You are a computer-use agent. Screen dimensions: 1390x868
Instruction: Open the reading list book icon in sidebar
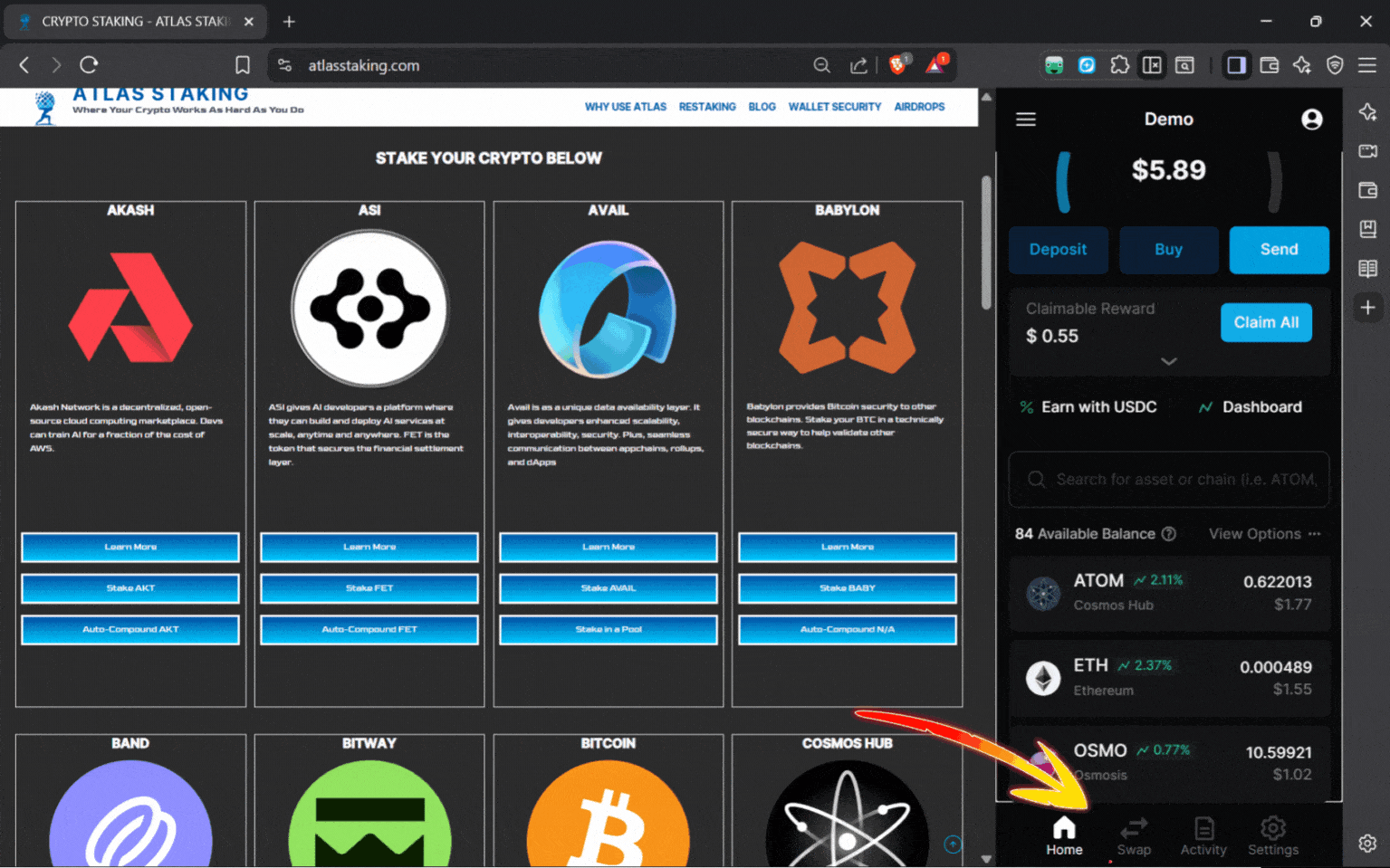coord(1368,268)
